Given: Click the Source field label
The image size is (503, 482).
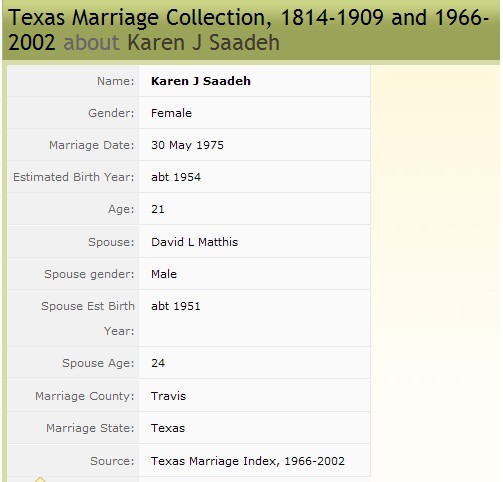Looking at the screenshot, I should click(112, 461).
